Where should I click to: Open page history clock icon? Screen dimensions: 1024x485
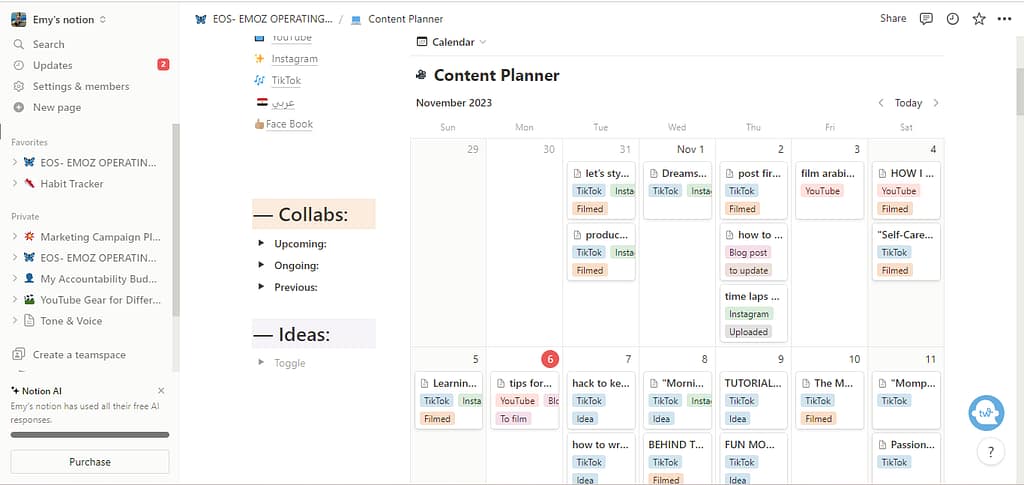tap(952, 19)
